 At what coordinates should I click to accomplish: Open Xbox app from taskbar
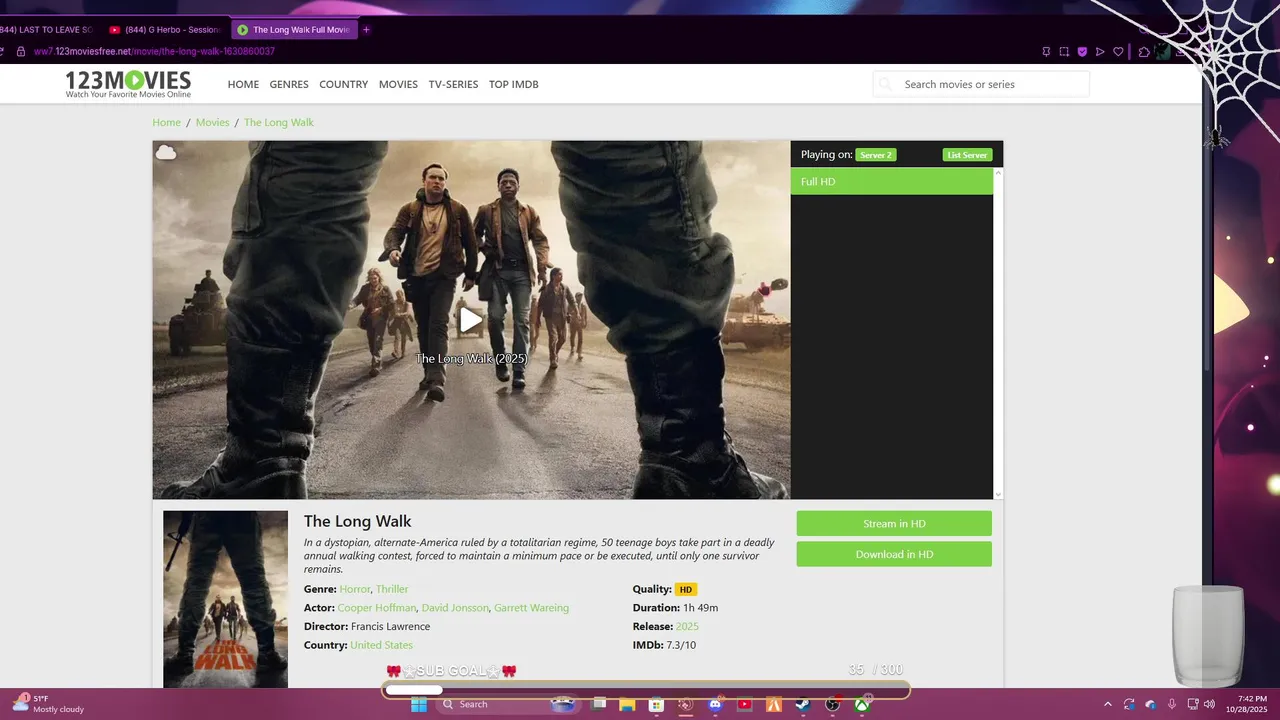861,704
